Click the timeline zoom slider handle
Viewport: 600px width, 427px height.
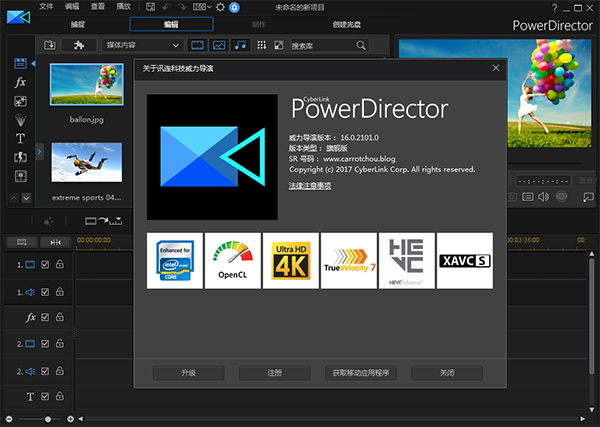[47, 418]
